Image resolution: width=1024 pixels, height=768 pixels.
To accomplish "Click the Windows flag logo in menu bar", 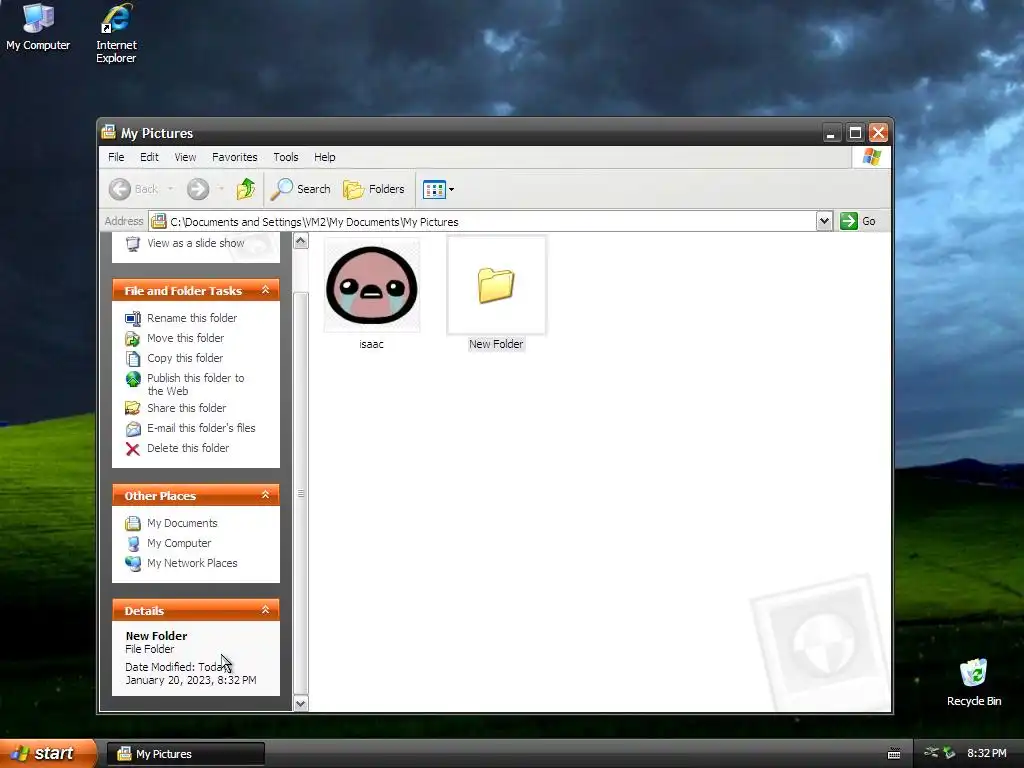I will [x=871, y=157].
